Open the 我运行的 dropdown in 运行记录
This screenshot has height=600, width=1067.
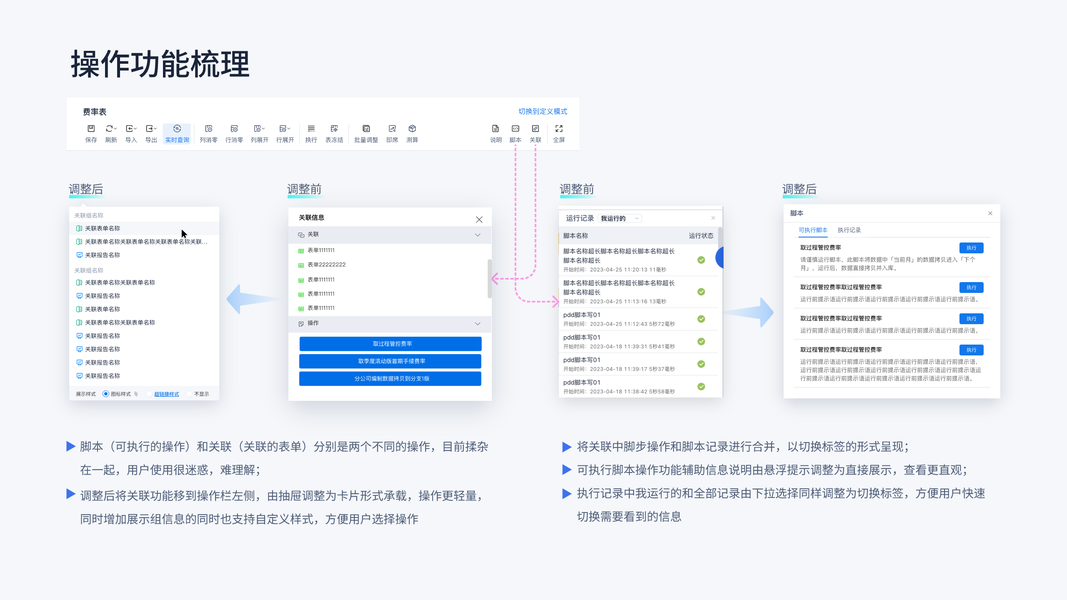[x=620, y=218]
